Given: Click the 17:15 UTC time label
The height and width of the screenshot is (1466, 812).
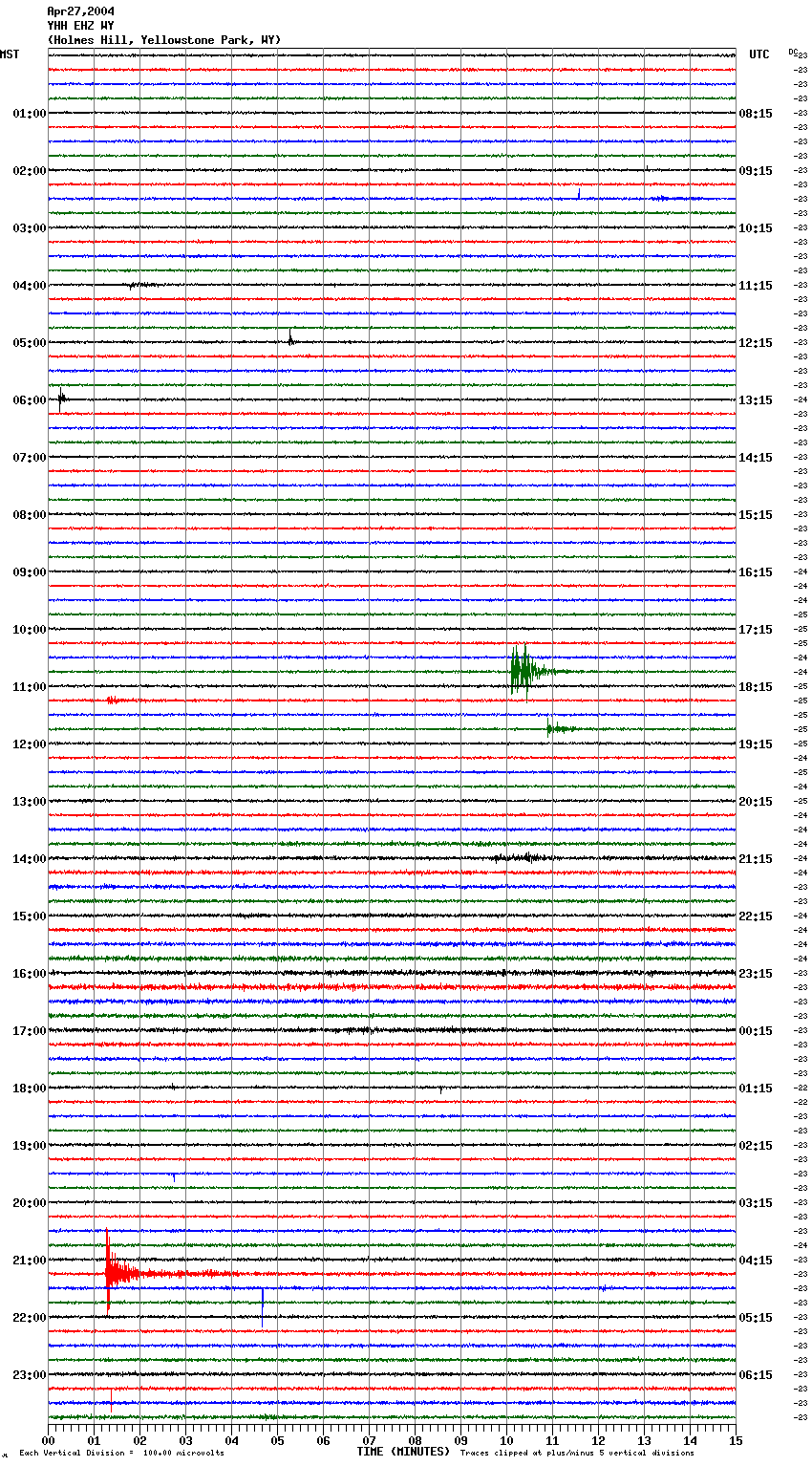Looking at the screenshot, I should pos(756,630).
